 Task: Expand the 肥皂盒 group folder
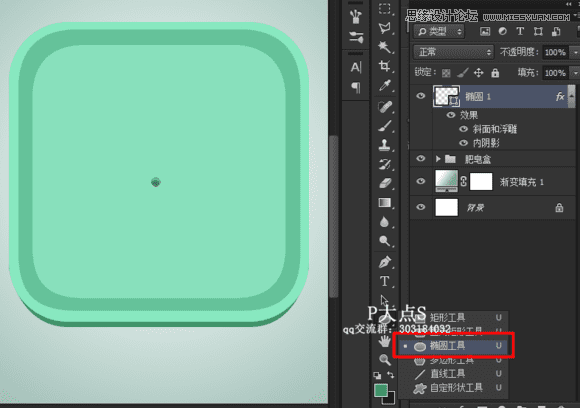click(438, 159)
